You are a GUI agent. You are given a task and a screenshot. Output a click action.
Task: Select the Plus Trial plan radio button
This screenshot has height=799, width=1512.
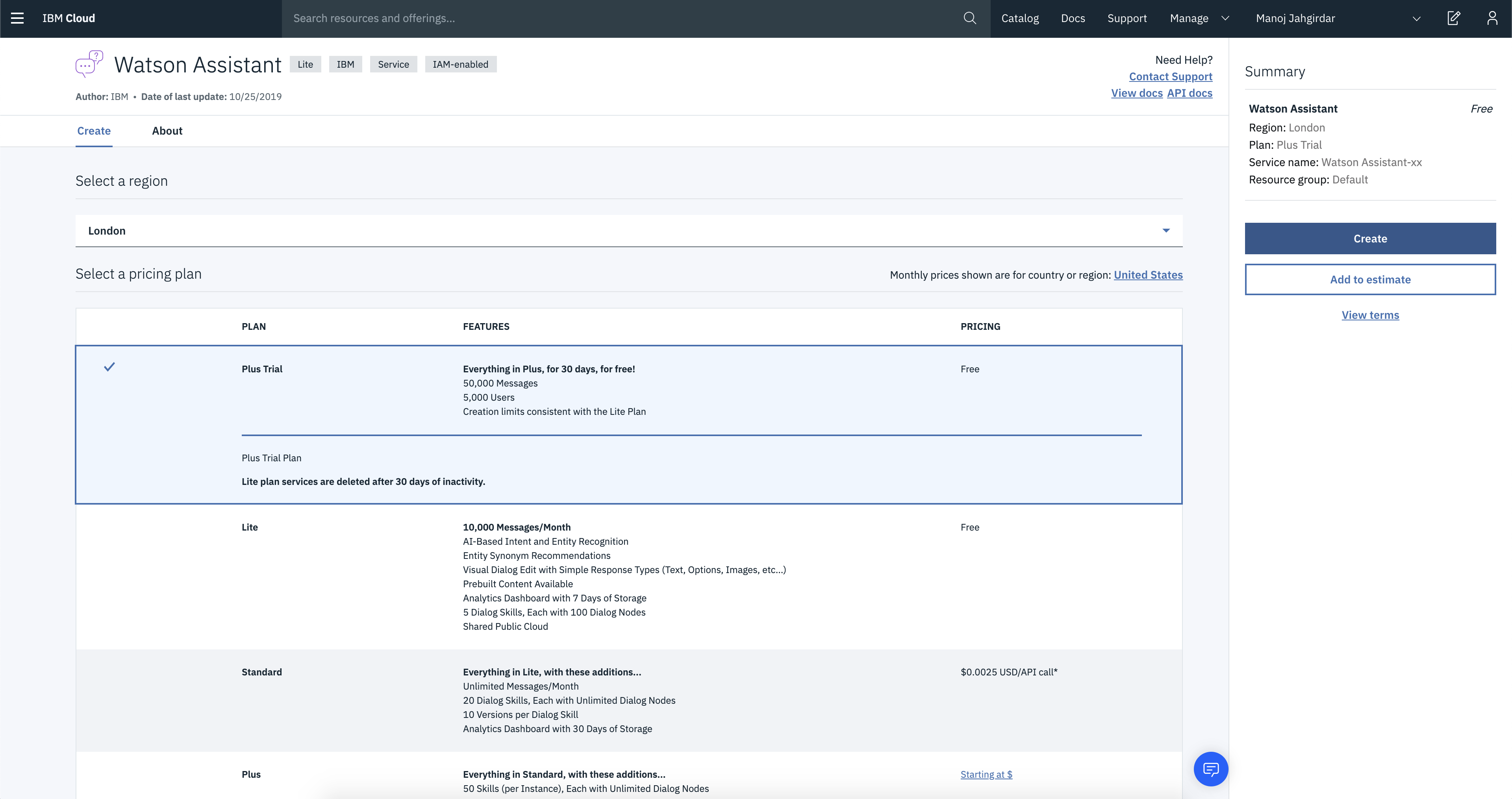click(x=109, y=367)
